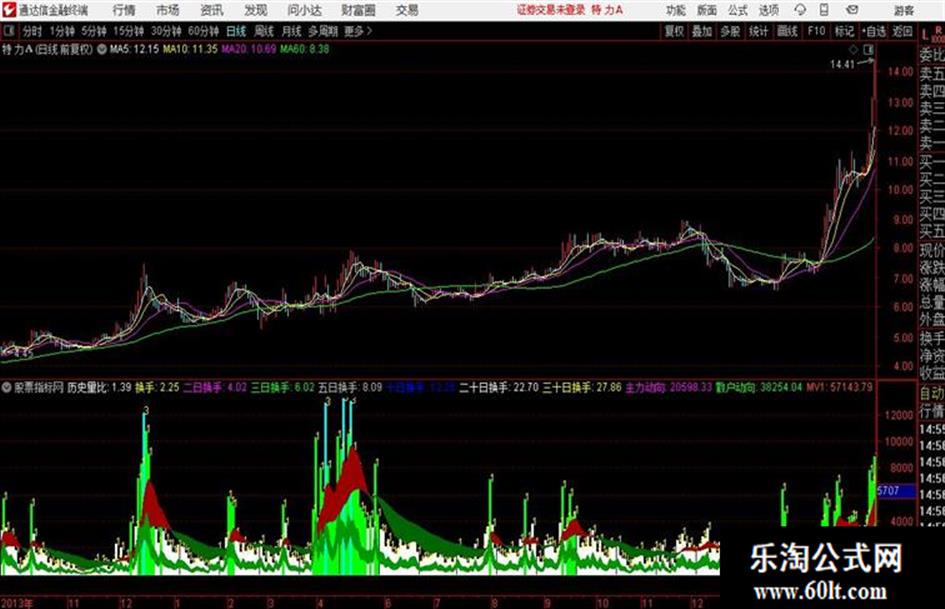Image resolution: width=945 pixels, height=609 pixels.
Task: Open the envelope messages icon
Action: (x=852, y=10)
